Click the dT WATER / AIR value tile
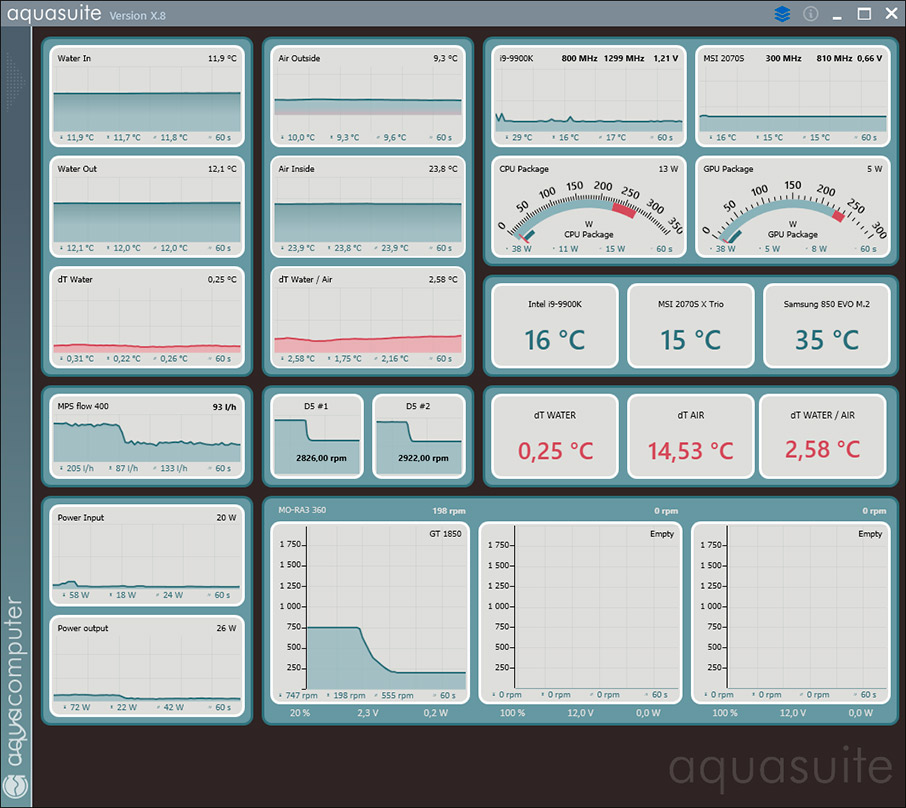The height and width of the screenshot is (808, 906). [x=822, y=436]
